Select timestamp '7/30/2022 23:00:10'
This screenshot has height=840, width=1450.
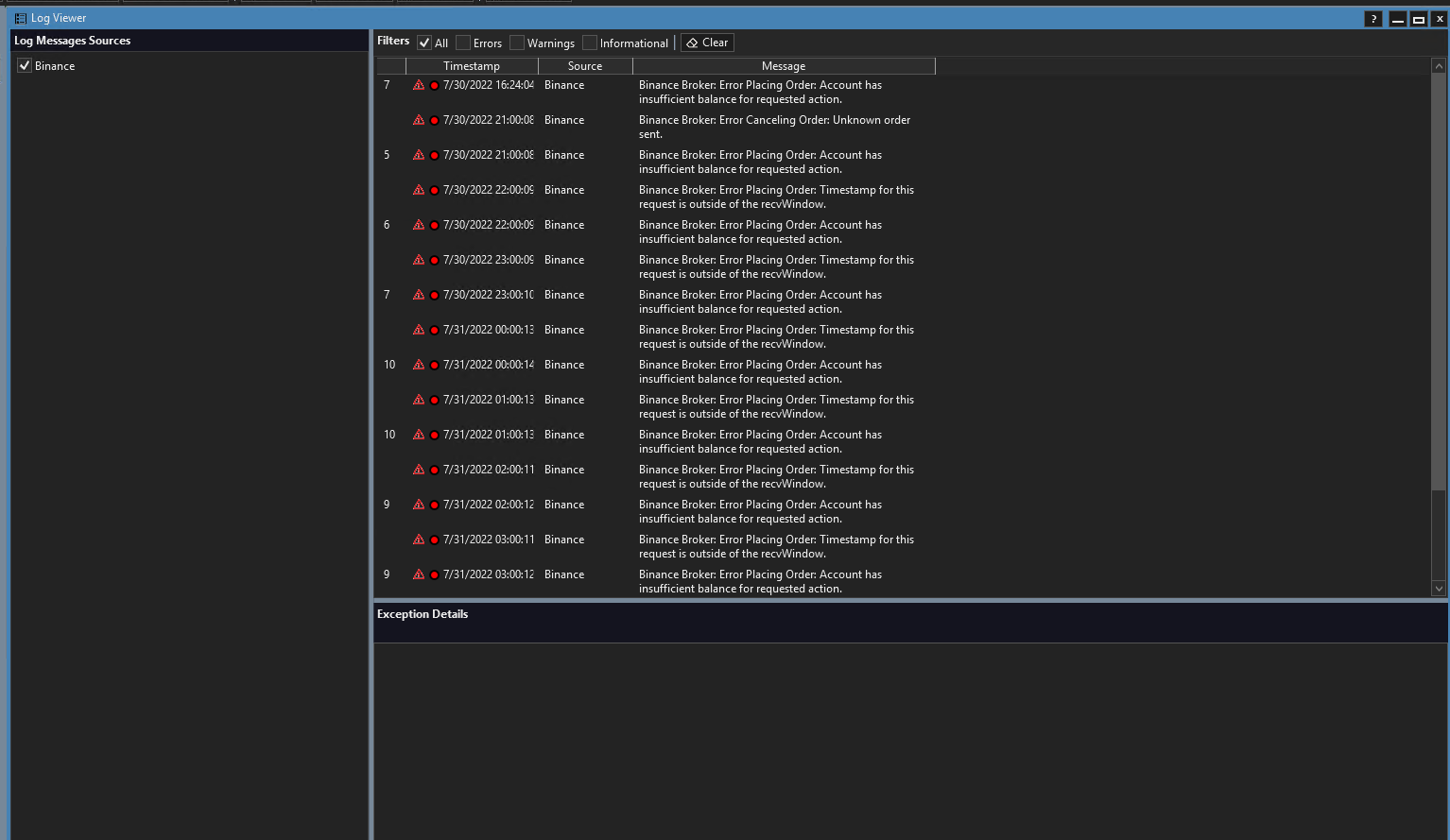click(x=489, y=295)
